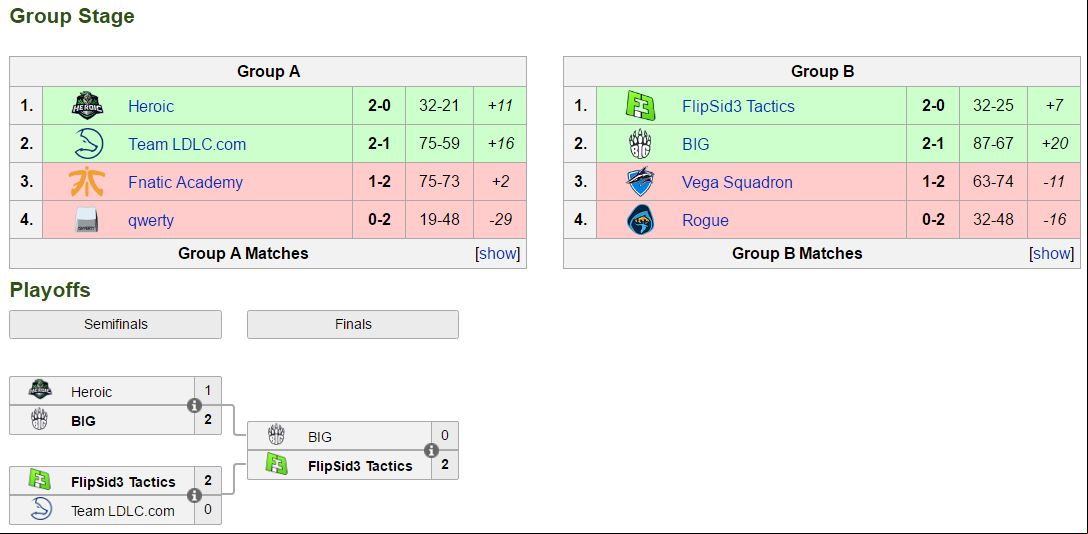Screen dimensions: 1088x534
Task: Click the BIG logo in Group B table
Action: pos(640,144)
